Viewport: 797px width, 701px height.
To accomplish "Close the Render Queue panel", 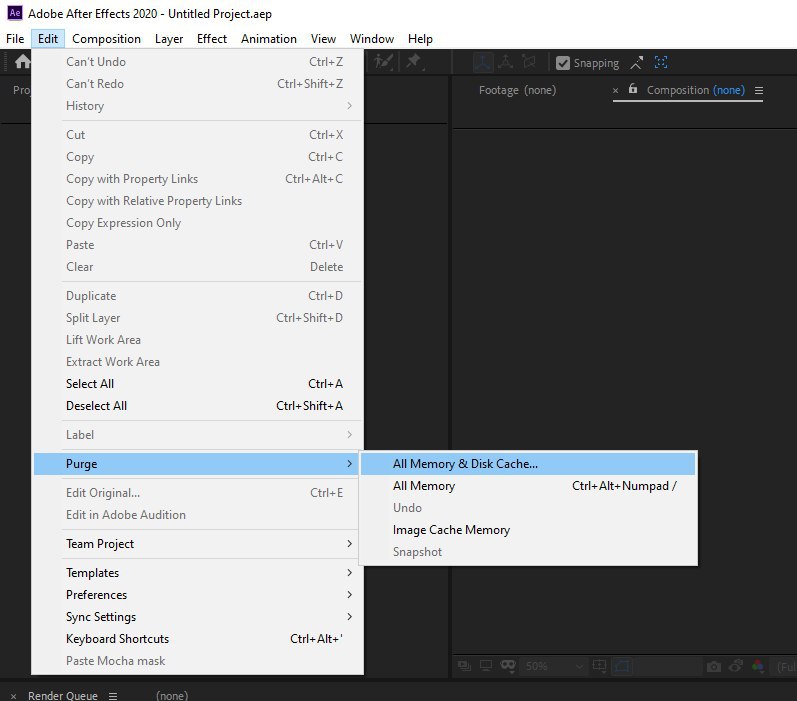I will pos(14,696).
